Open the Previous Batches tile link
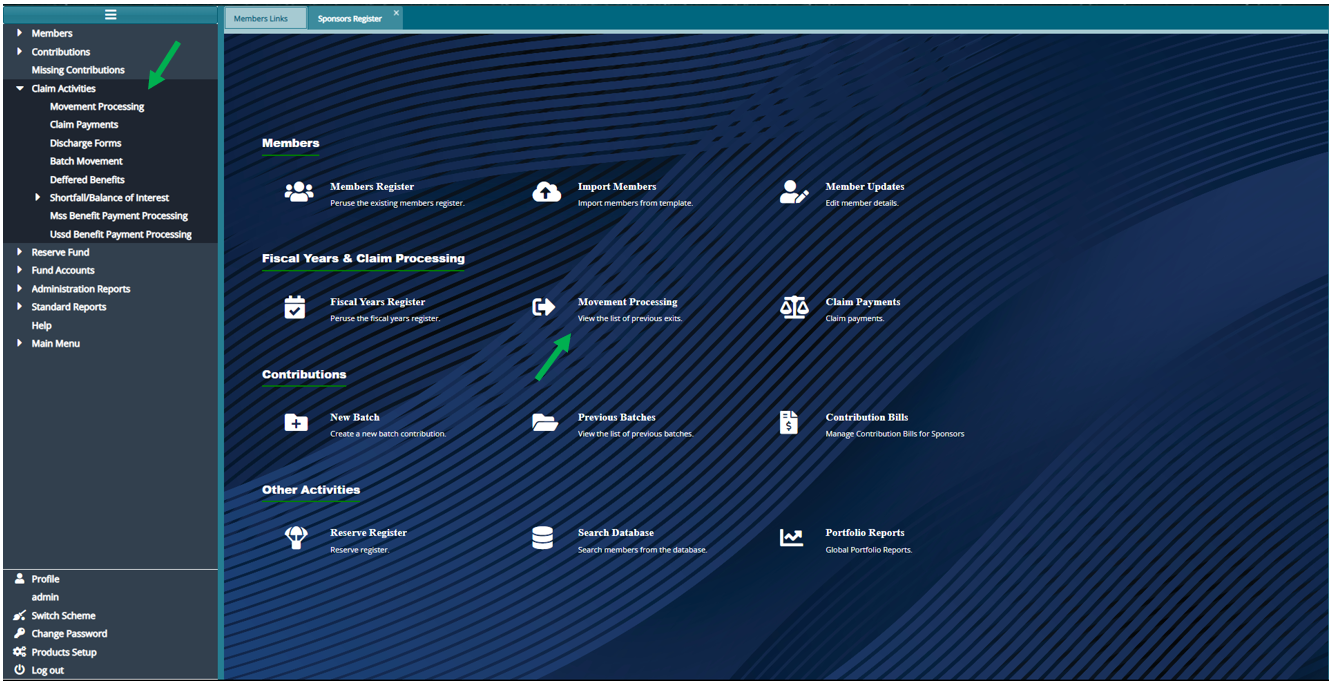Viewport: 1335px width, 685px height. pyautogui.click(x=616, y=417)
